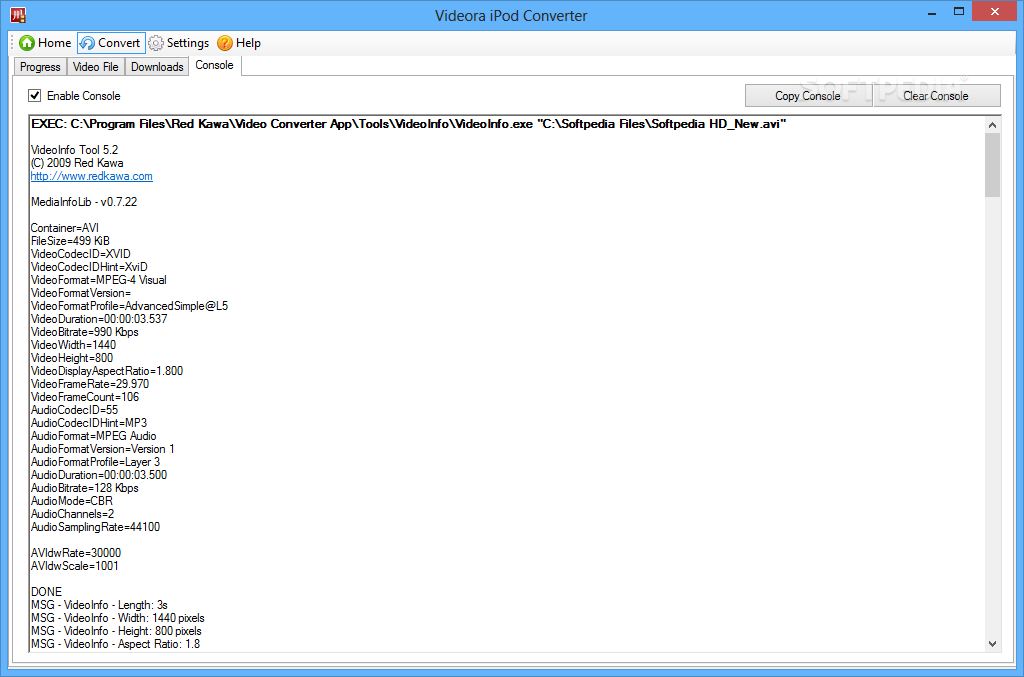Click the 'VideoInfo Tool 5.2' line
The image size is (1024, 677).
(x=74, y=150)
